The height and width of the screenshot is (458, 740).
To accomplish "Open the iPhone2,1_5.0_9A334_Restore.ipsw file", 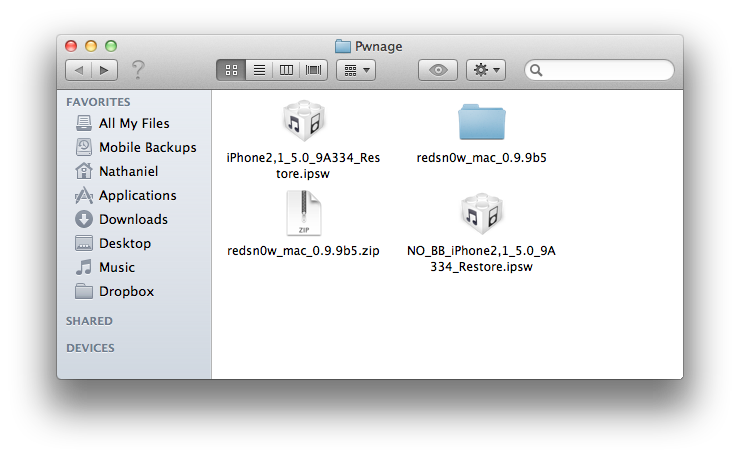I will click(303, 123).
